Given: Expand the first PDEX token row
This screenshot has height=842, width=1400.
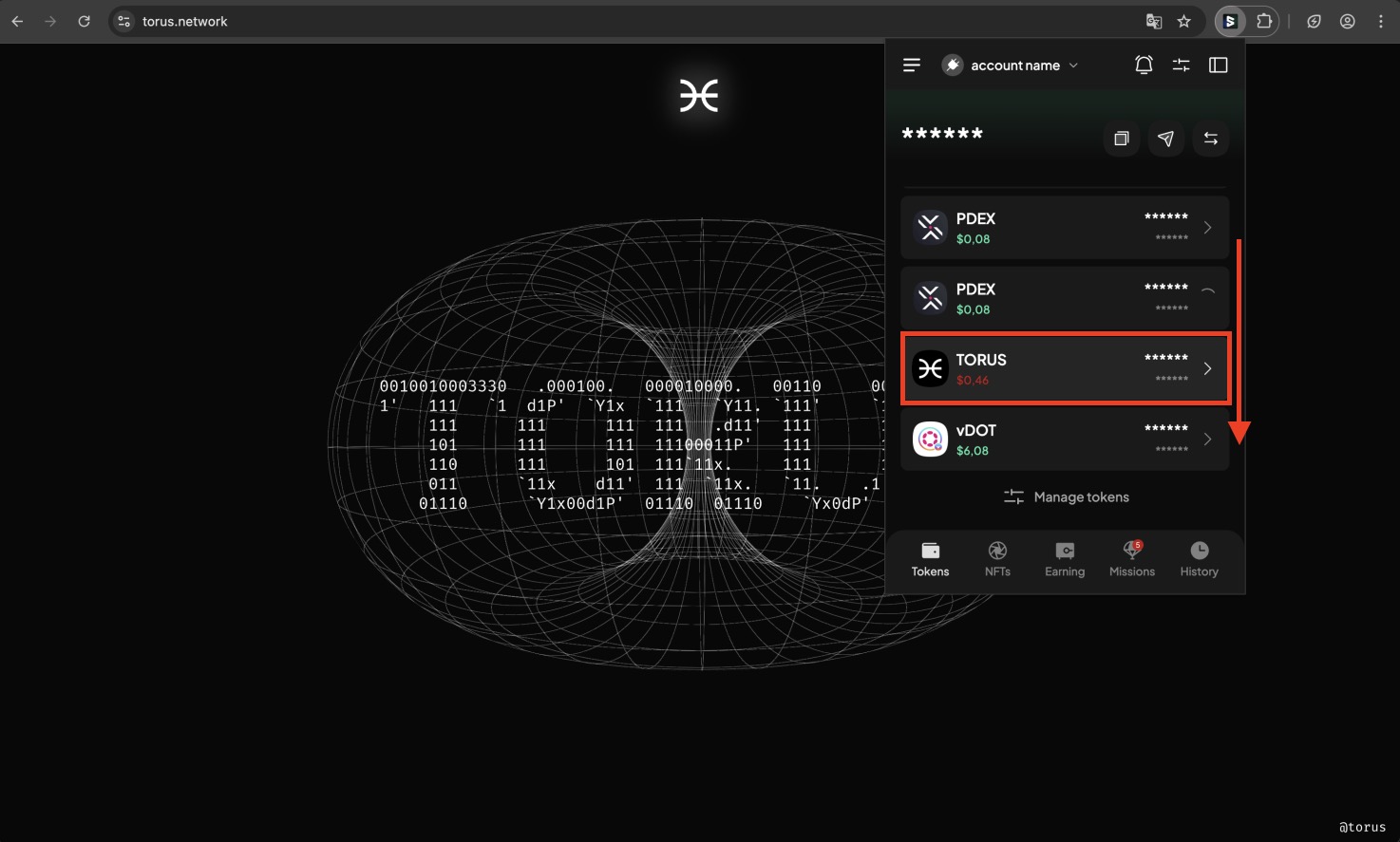Looking at the screenshot, I should pyautogui.click(x=1207, y=227).
